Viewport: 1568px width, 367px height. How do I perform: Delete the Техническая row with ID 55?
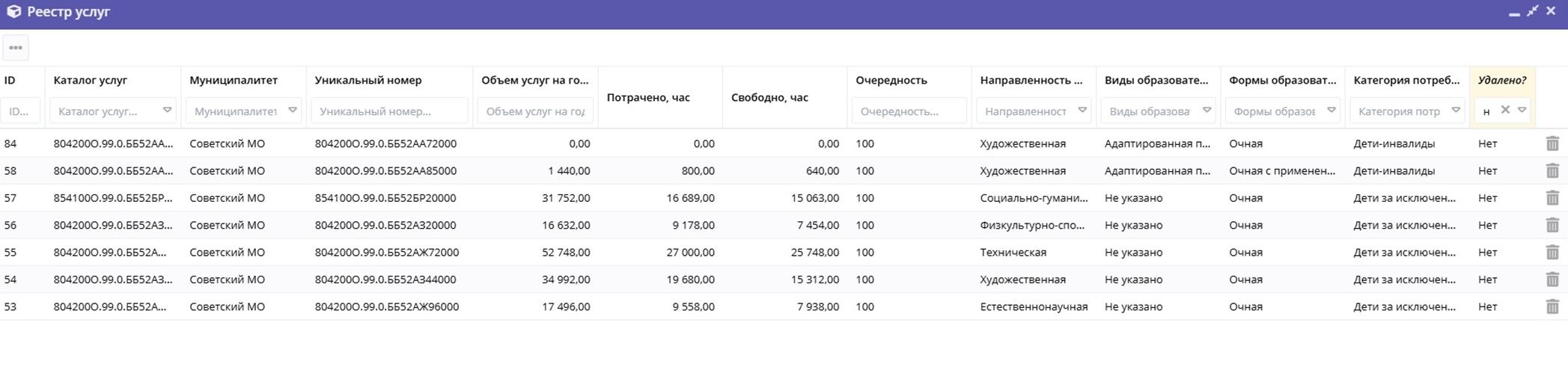tap(1552, 253)
